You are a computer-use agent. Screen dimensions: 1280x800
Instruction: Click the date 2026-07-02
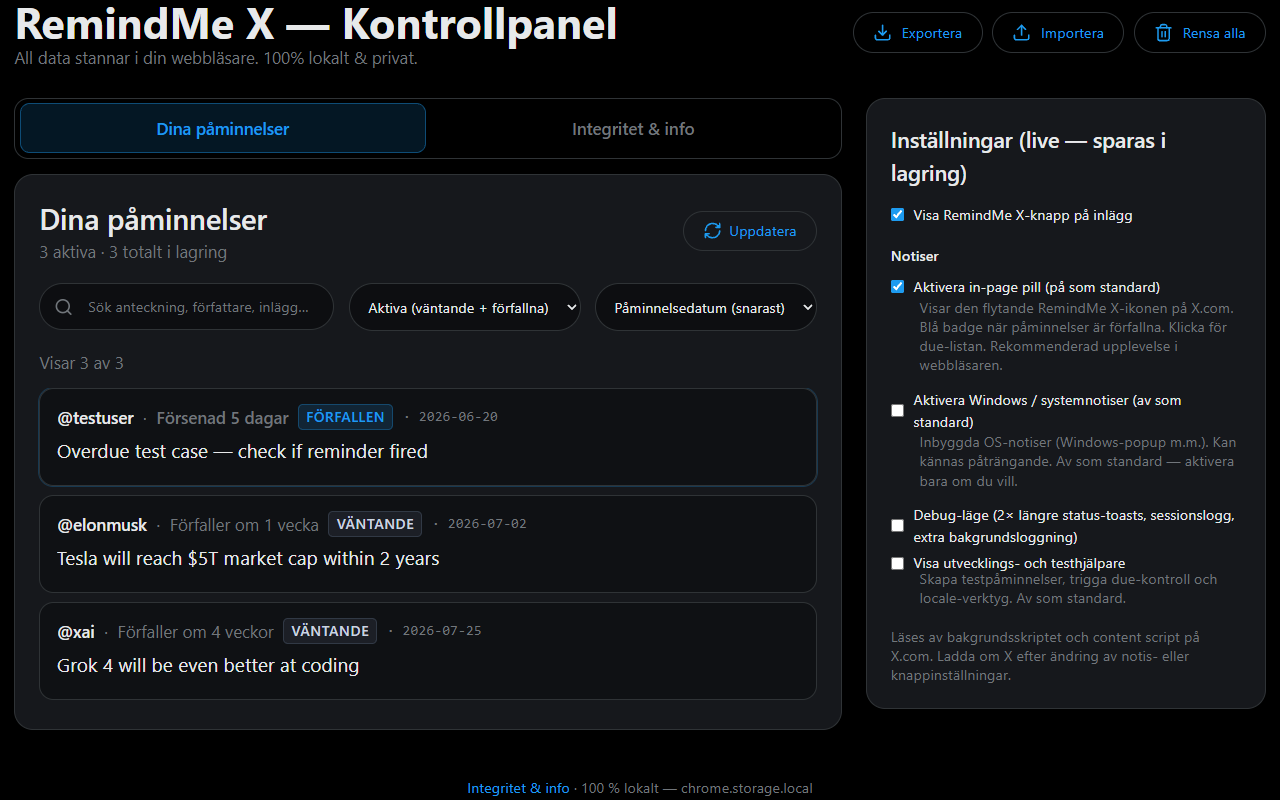[487, 524]
